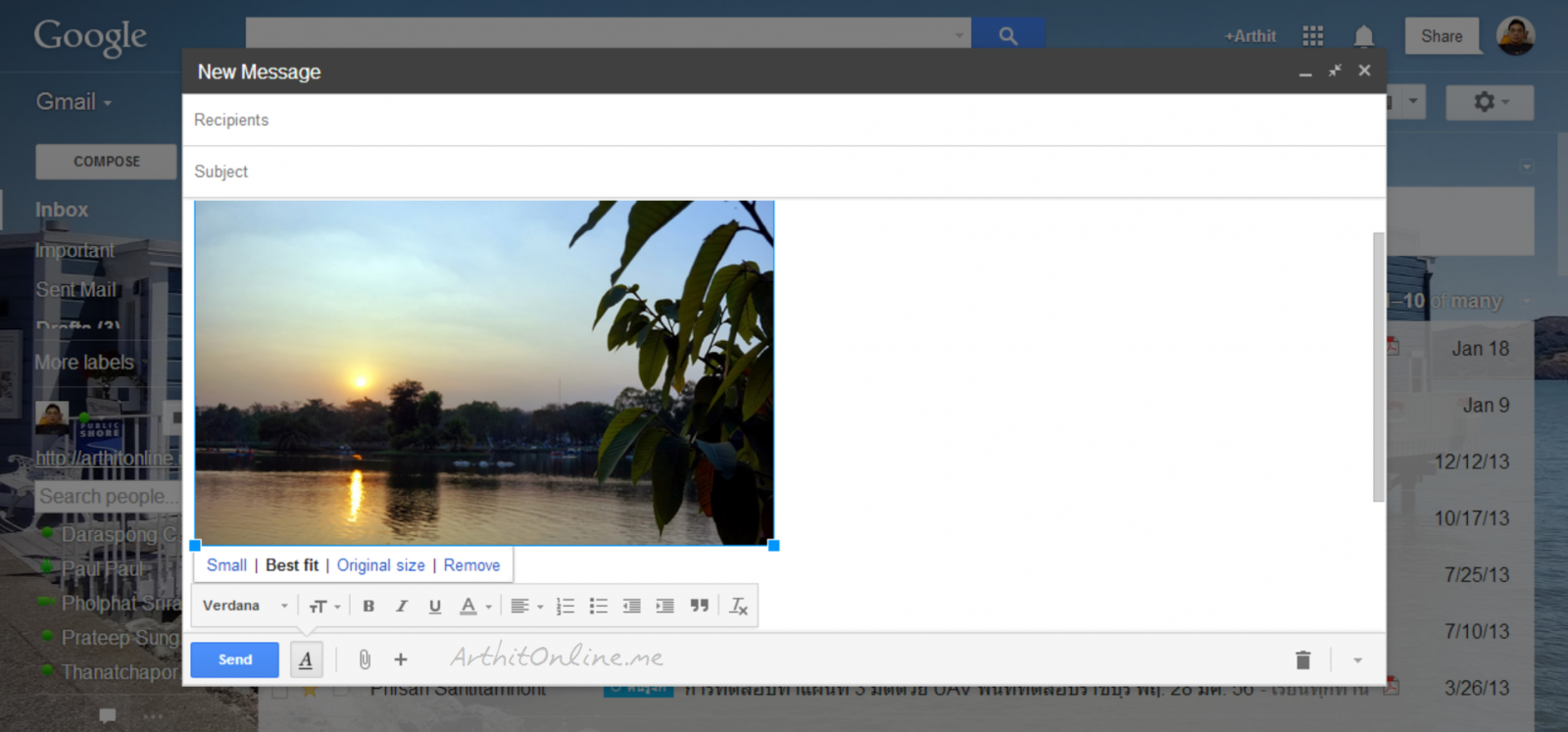
Task: Open the account profile picture
Action: coord(1515,36)
